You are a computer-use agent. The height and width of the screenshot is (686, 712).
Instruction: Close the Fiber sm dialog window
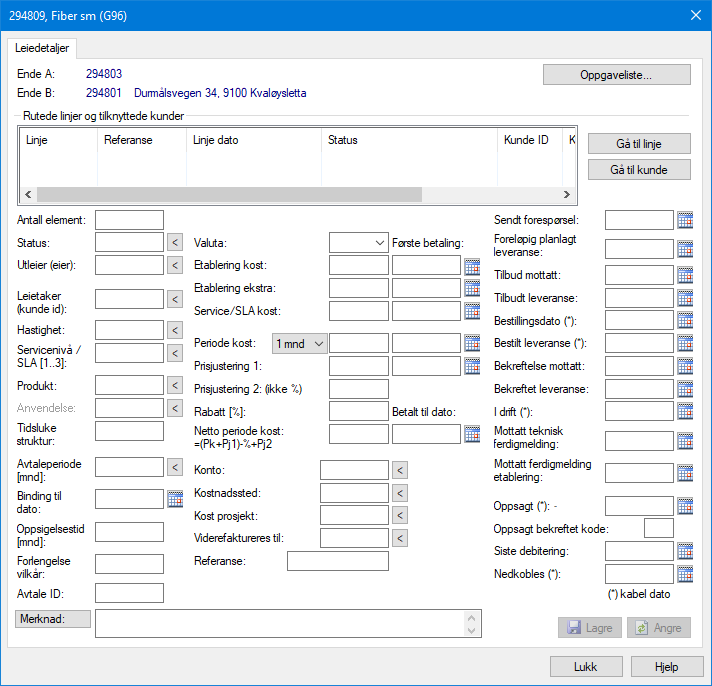pyautogui.click(x=696, y=15)
